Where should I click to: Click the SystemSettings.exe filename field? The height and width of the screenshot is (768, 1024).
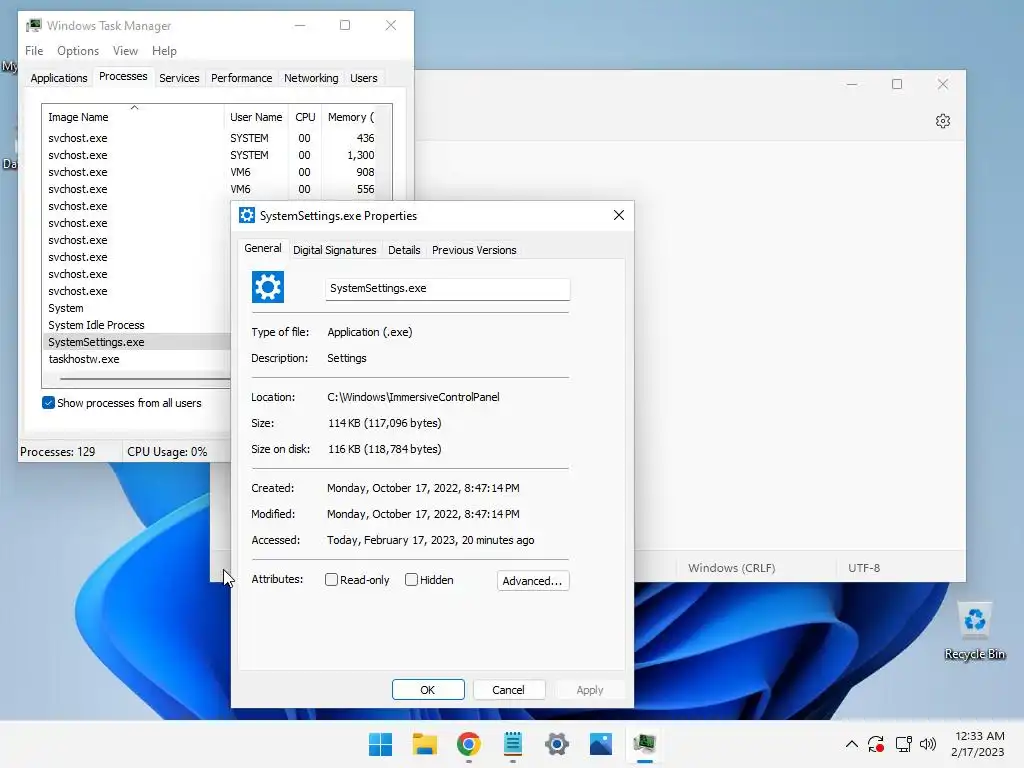[x=447, y=289]
